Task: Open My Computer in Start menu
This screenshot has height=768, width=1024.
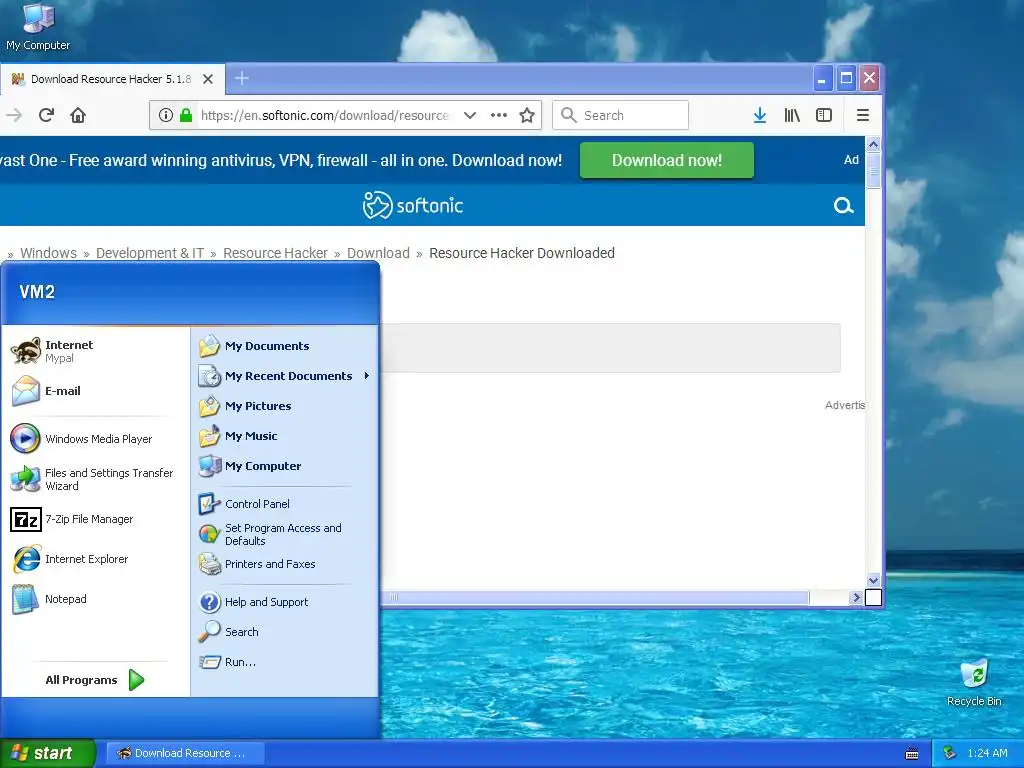Action: (x=284, y=466)
